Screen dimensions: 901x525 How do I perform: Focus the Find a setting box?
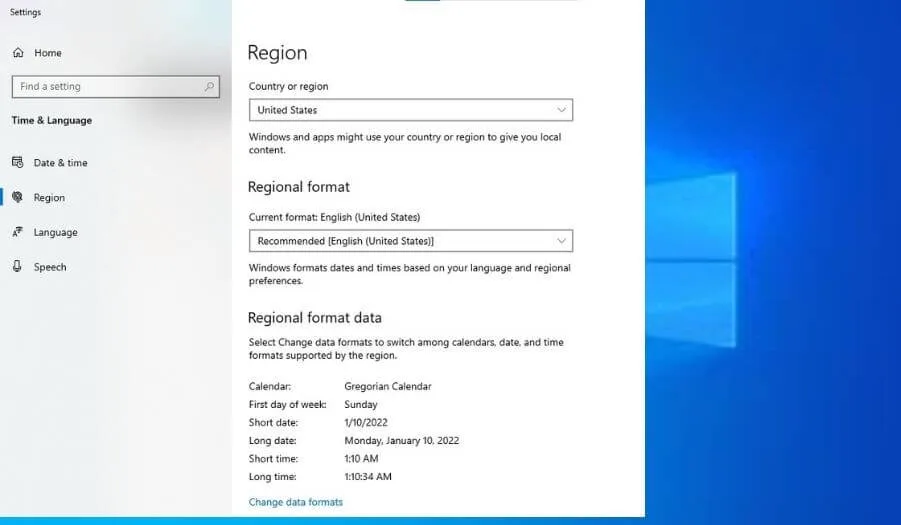coord(115,87)
